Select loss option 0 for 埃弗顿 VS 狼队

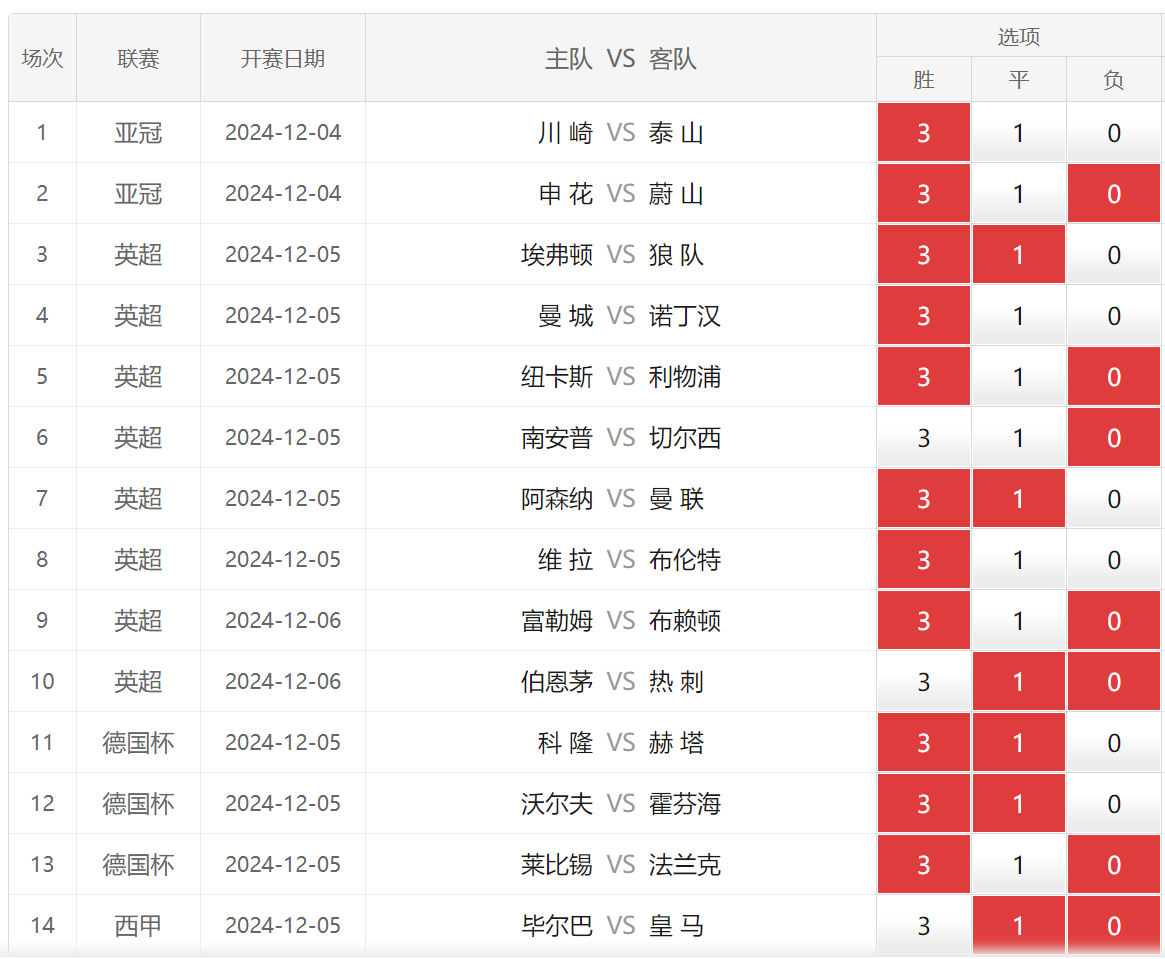click(1114, 255)
